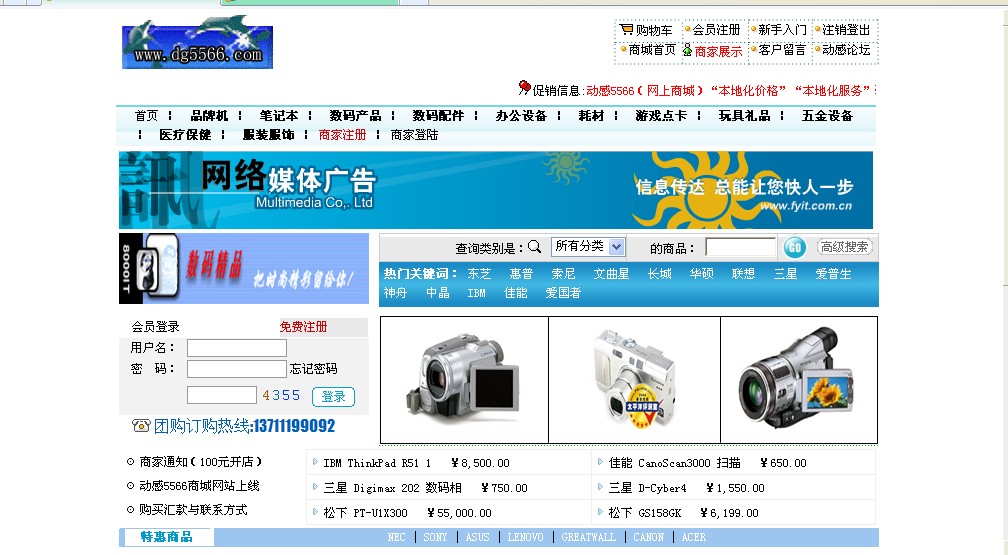Focus the 用户名 input field
This screenshot has width=1008, height=555.
[237, 348]
